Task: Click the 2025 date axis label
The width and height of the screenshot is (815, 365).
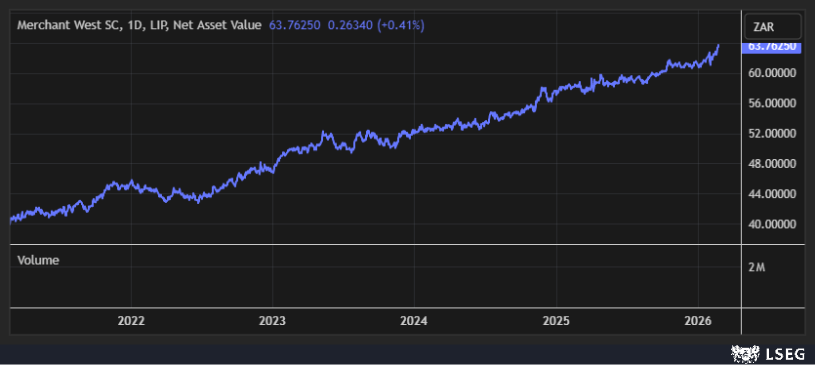Action: pyautogui.click(x=556, y=321)
